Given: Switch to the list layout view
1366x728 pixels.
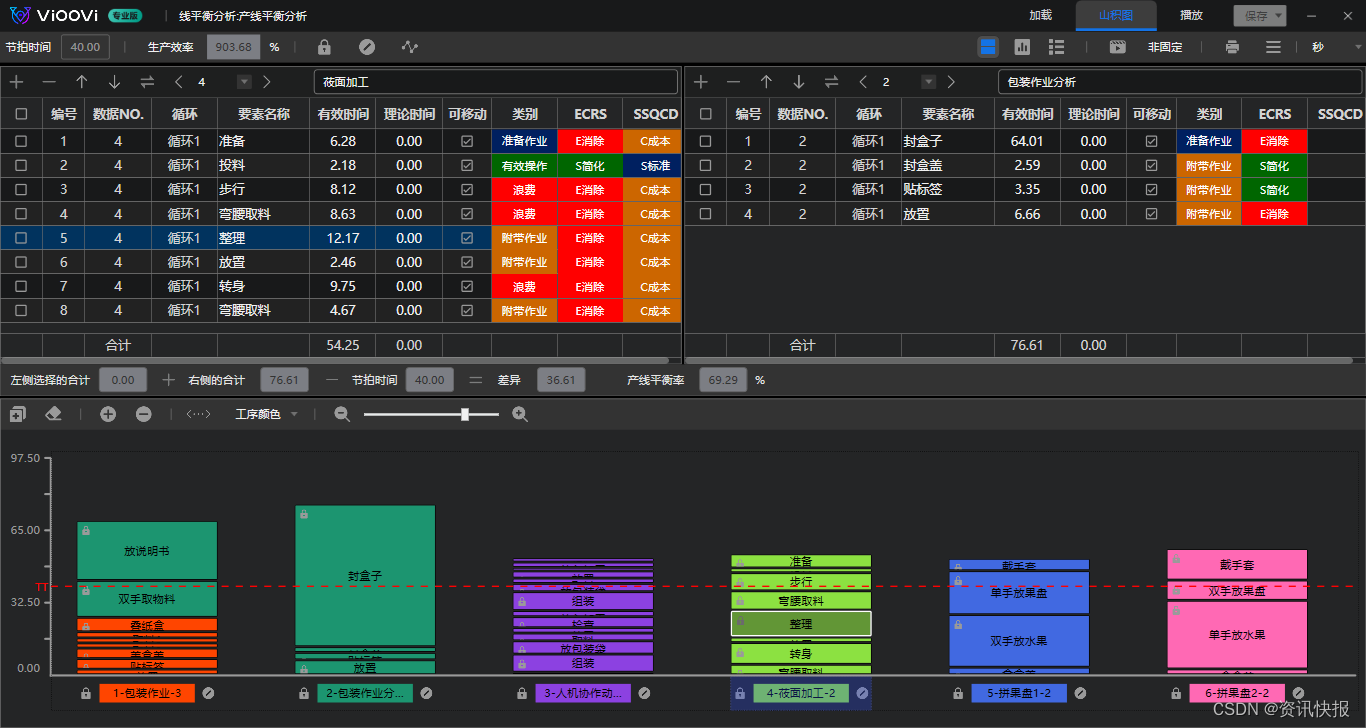Looking at the screenshot, I should point(1056,47).
